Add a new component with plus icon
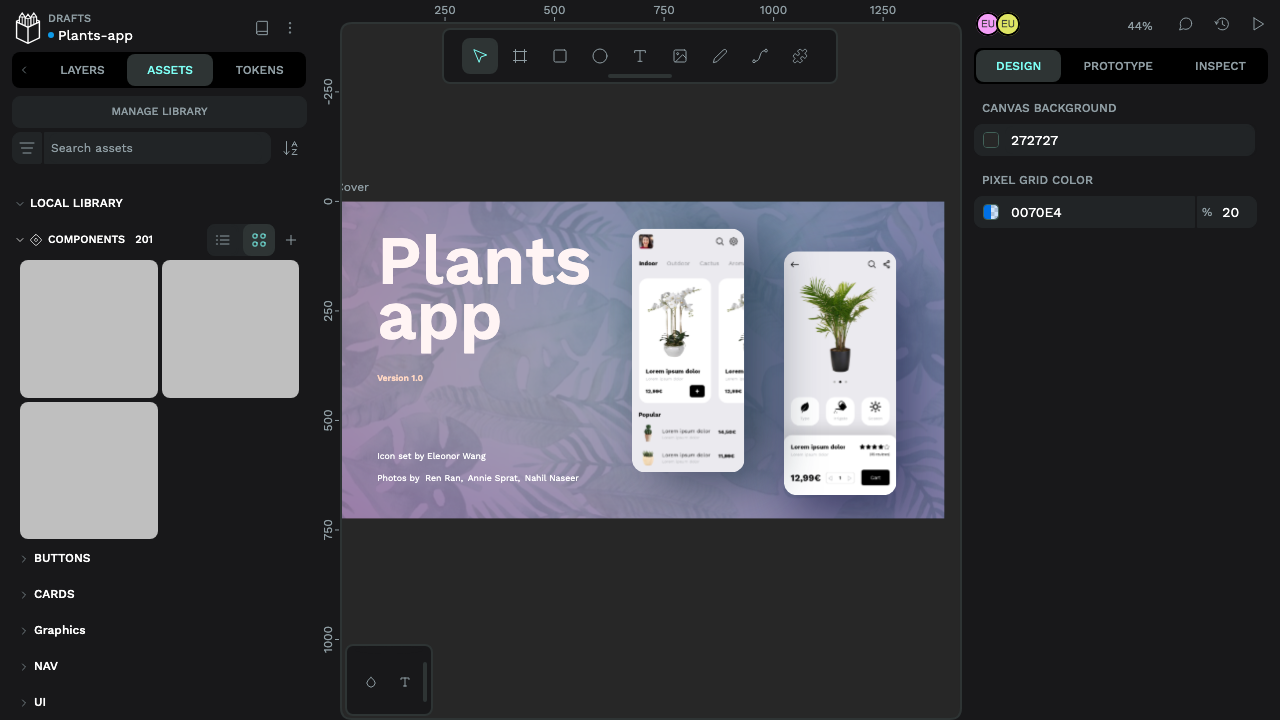1280x720 pixels. [291, 240]
